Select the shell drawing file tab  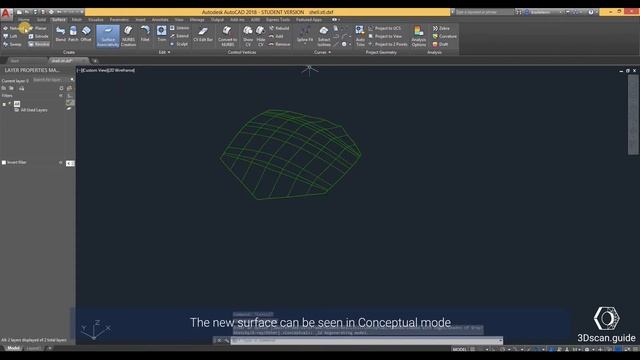[x=68, y=60]
